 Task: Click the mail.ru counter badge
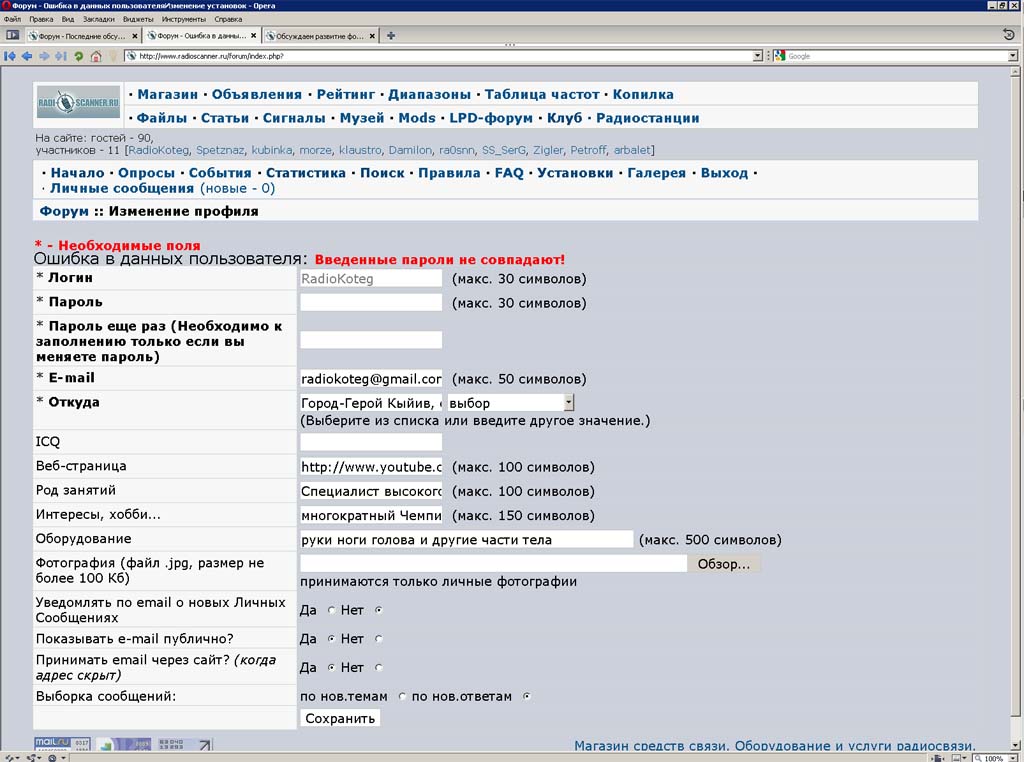(62, 744)
